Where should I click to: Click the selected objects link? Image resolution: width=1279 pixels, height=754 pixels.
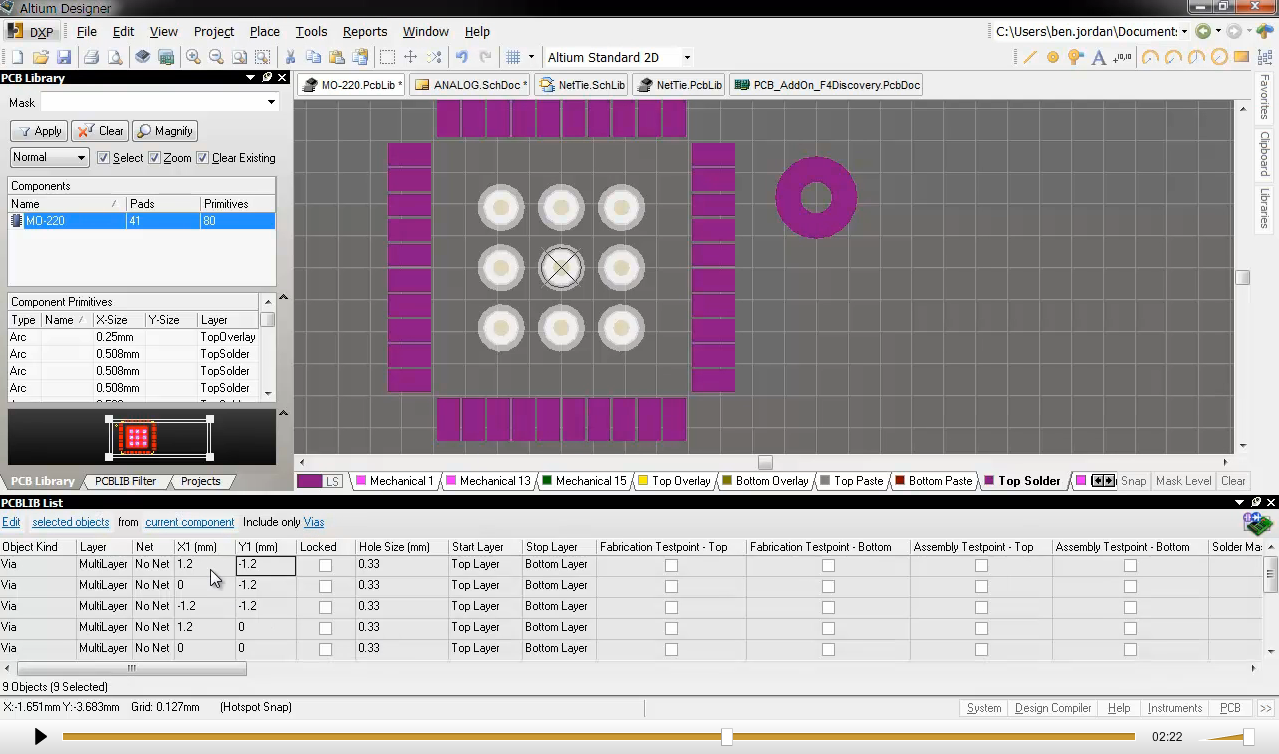click(71, 522)
